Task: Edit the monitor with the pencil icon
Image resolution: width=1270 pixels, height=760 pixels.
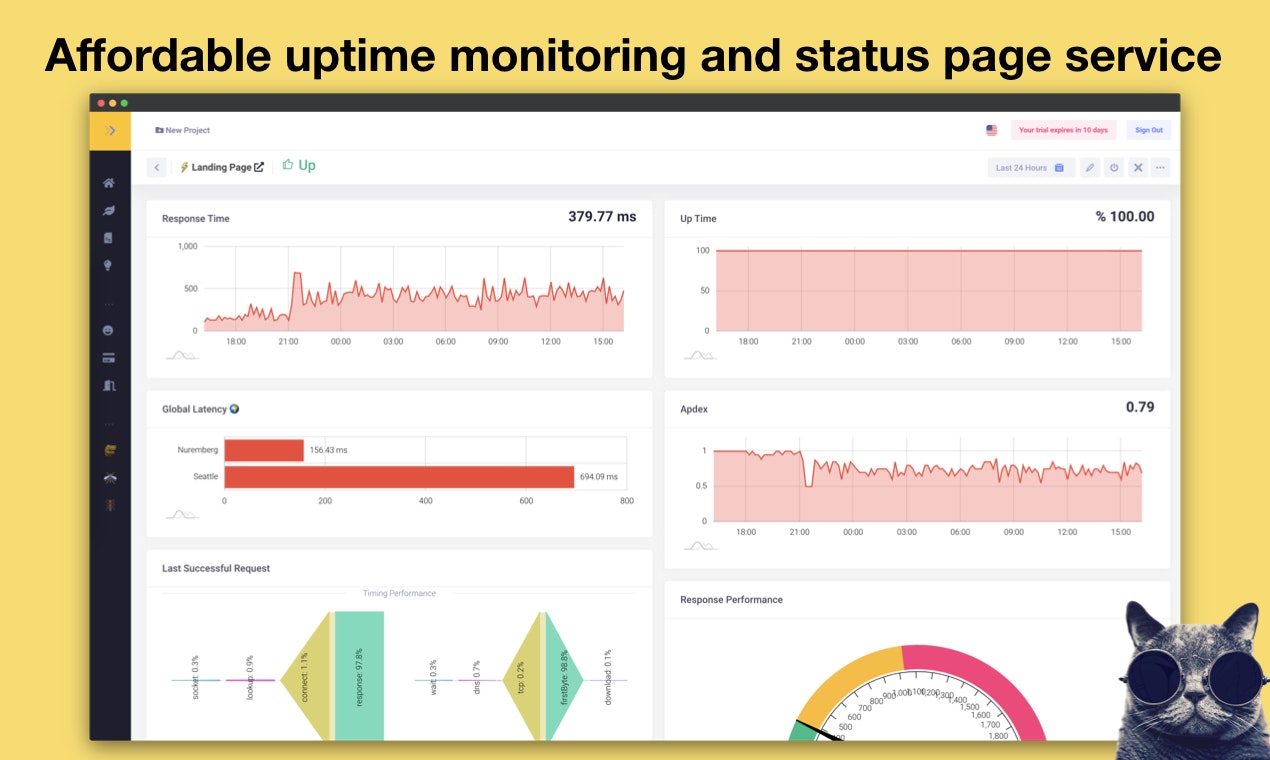Action: click(x=1091, y=168)
